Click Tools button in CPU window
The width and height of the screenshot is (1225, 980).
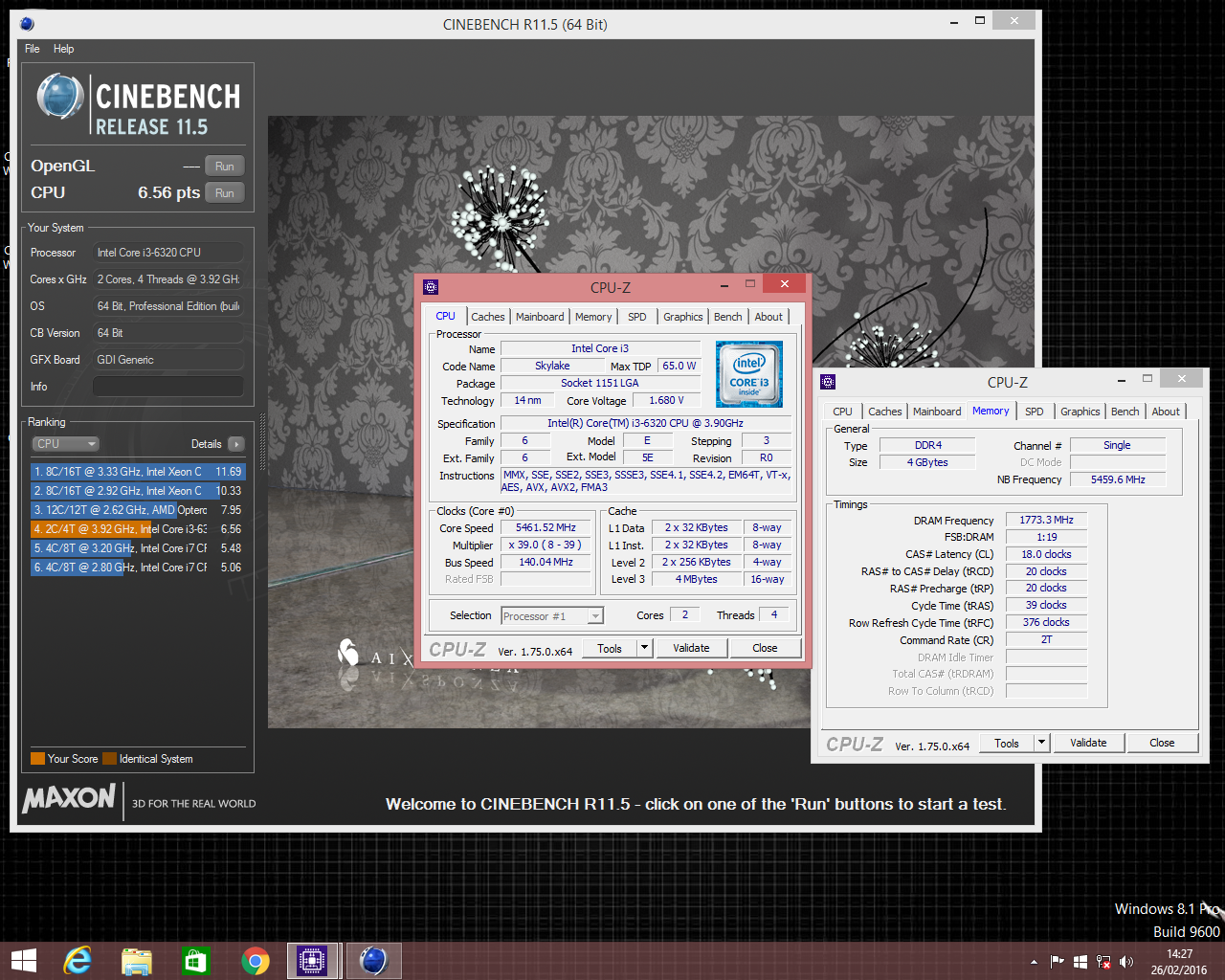(610, 648)
